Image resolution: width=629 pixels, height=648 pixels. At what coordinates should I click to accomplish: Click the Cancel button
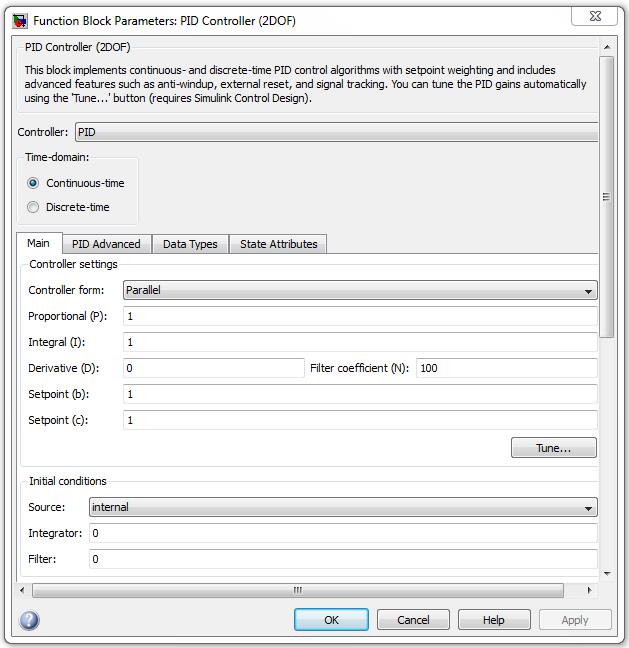pos(413,620)
